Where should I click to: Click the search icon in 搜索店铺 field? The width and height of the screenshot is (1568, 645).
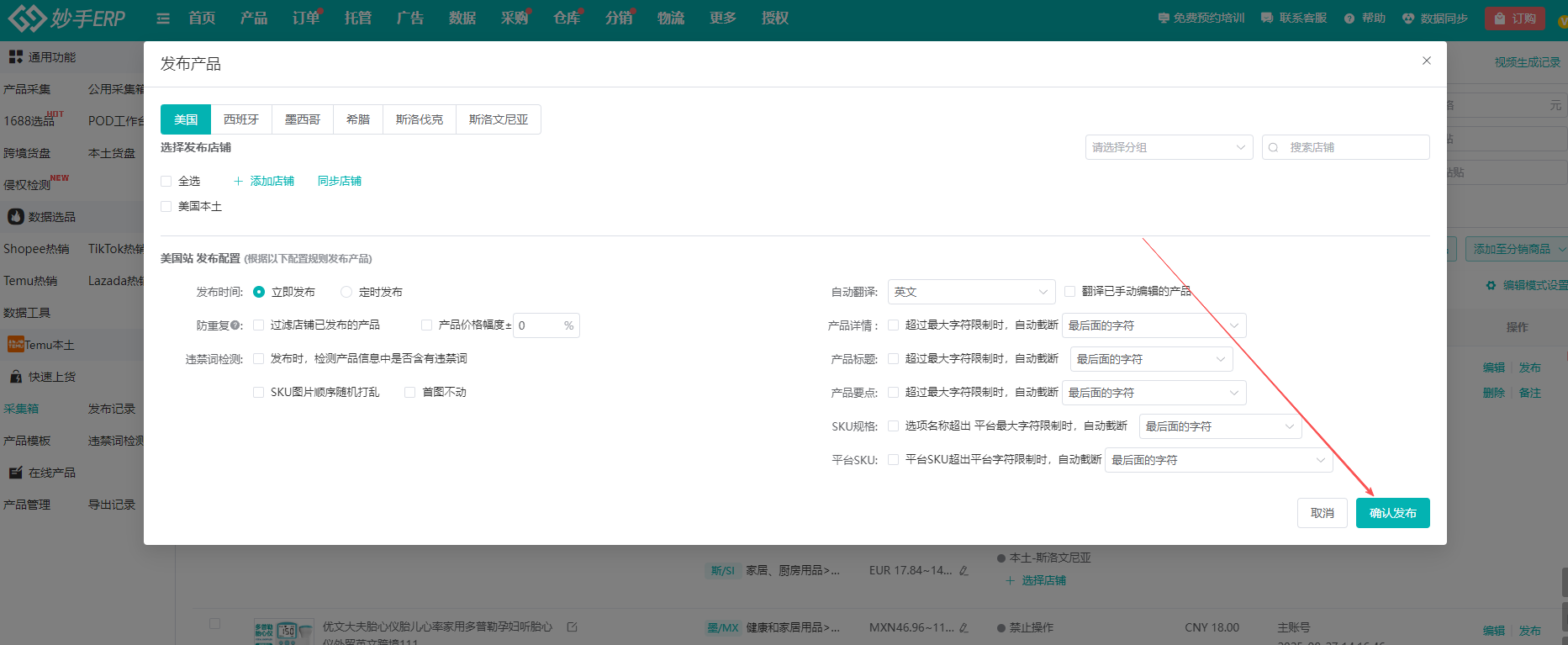click(1274, 147)
